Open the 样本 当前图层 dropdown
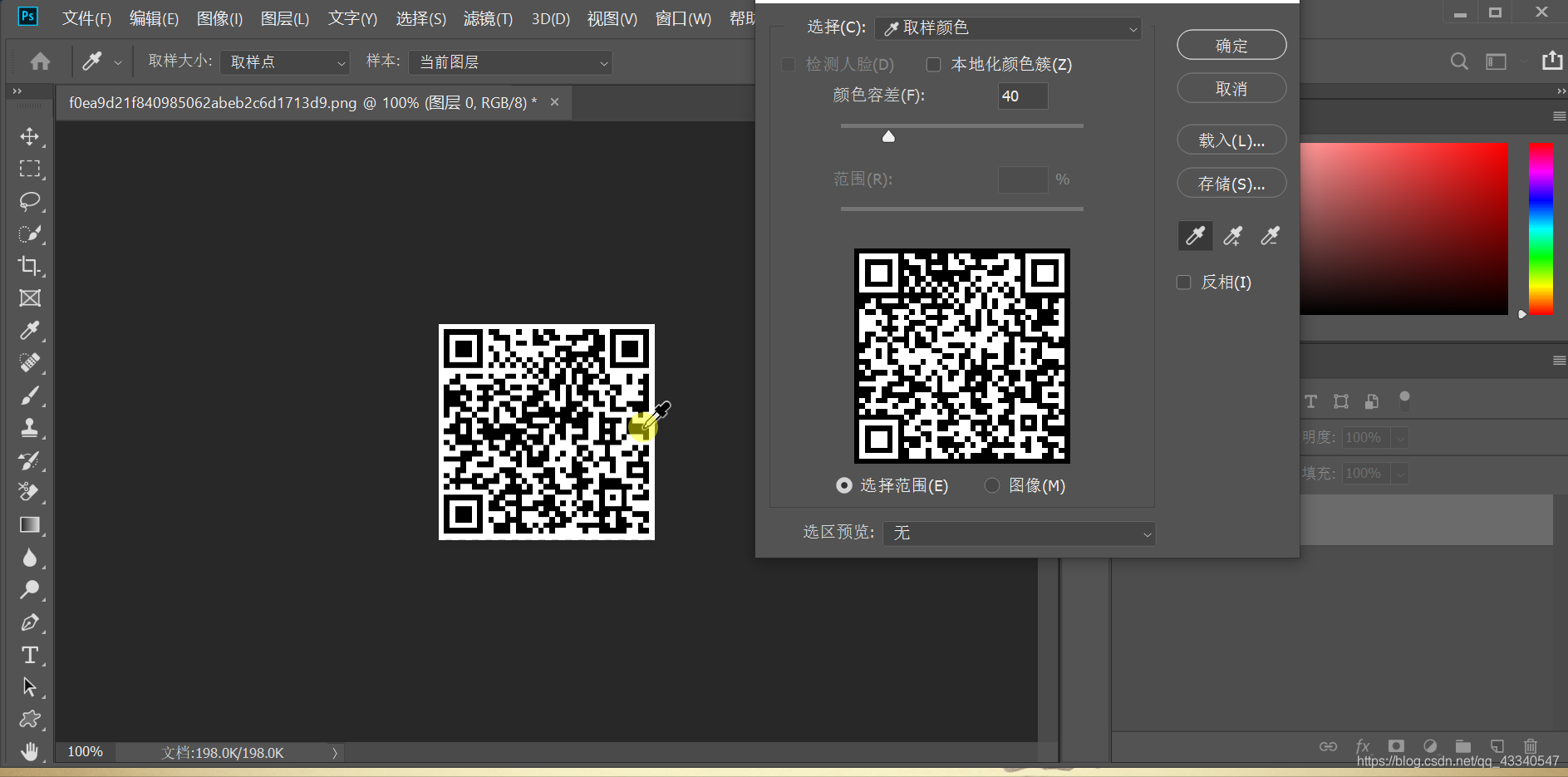The image size is (1568, 777). pos(510,62)
